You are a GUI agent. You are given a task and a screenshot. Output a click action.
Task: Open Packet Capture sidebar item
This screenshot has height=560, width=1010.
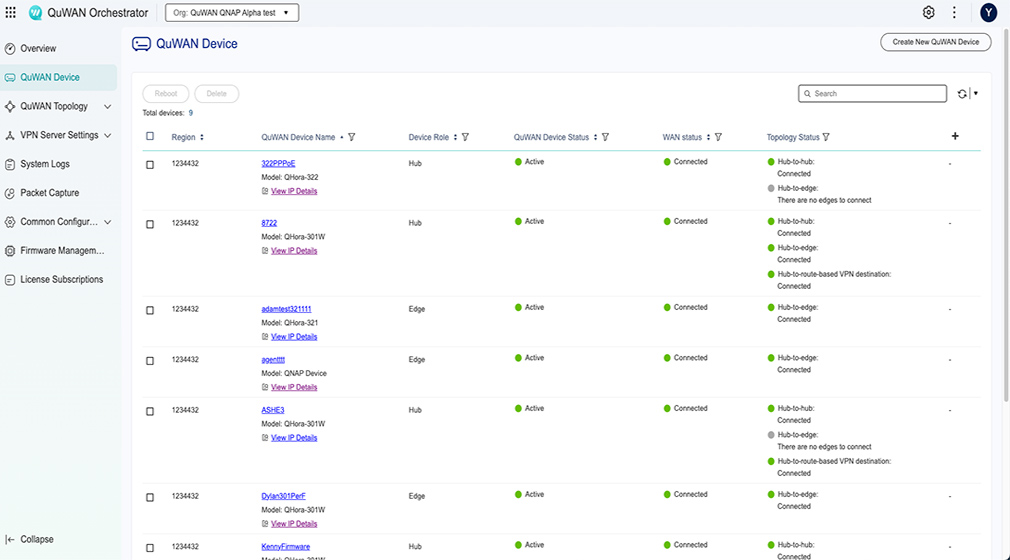(x=49, y=193)
